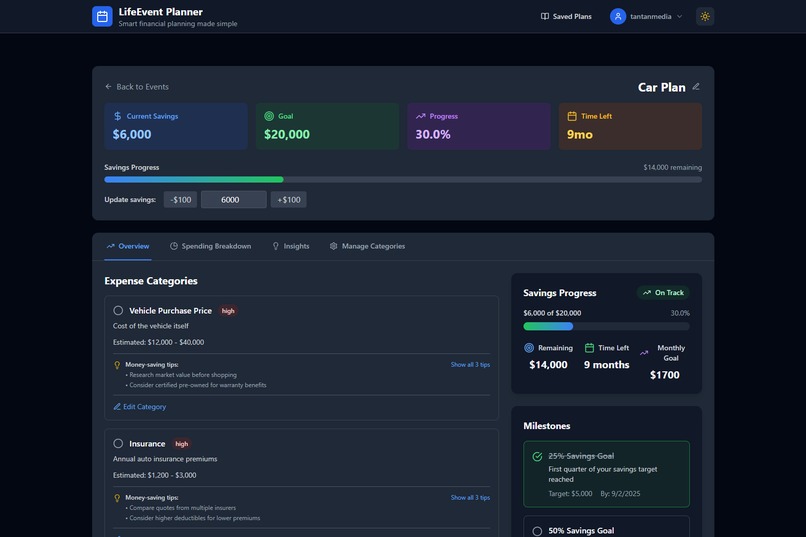Click the Estimated: $1,200 - $3,000 text
The image size is (806, 537).
point(154,475)
